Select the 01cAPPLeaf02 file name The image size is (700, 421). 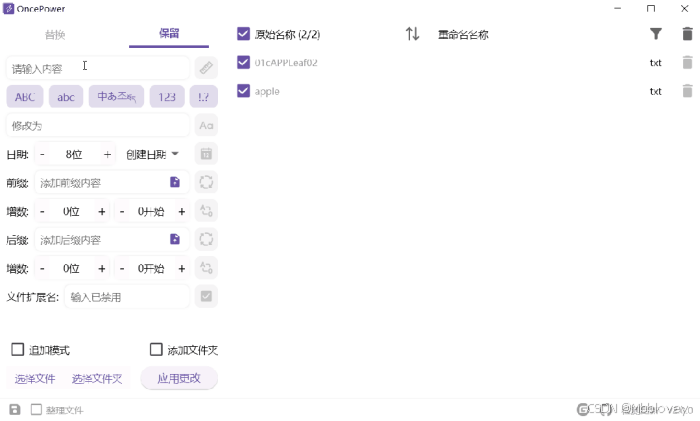pos(286,63)
